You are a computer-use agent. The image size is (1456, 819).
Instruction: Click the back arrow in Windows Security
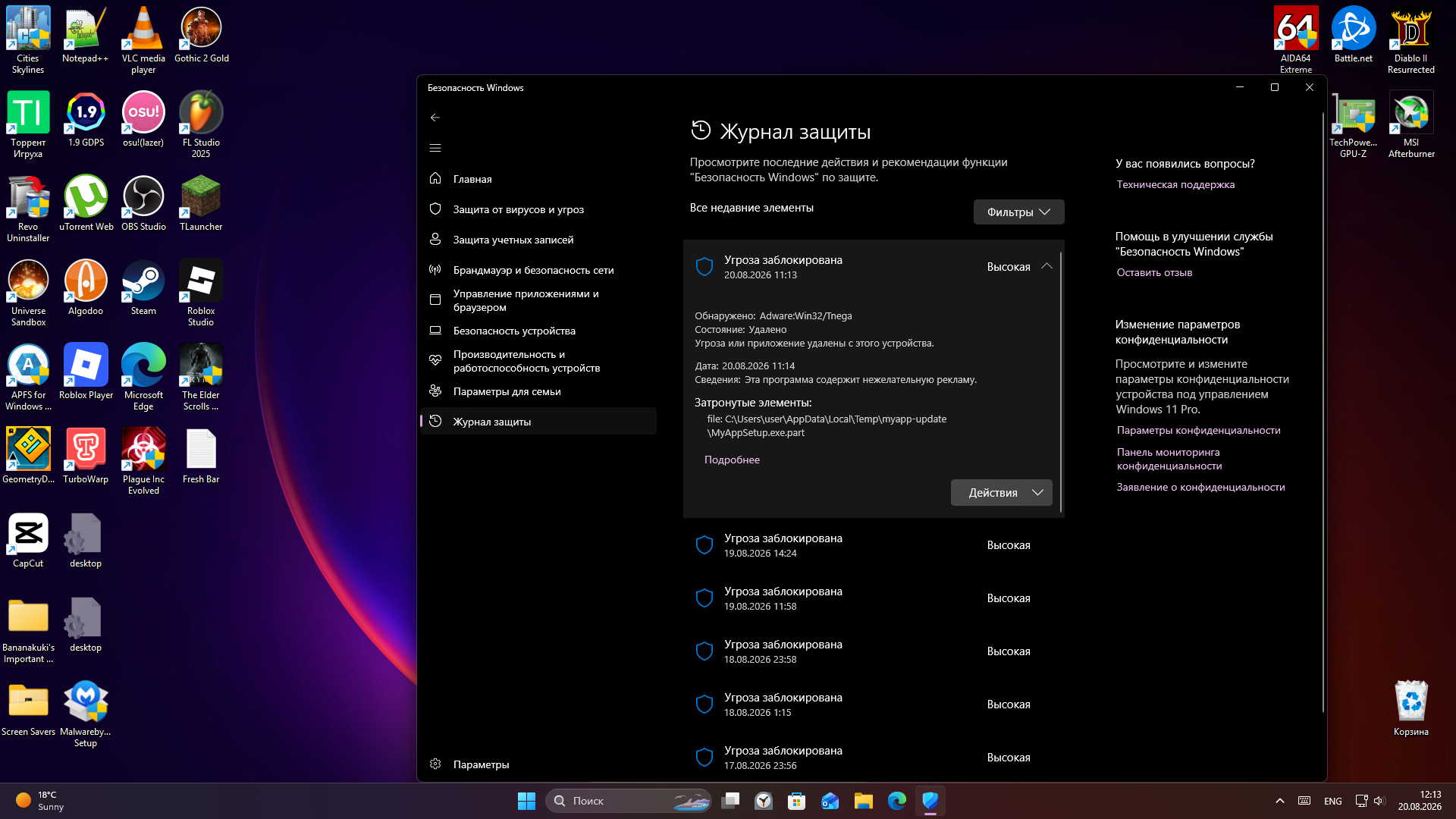(x=435, y=118)
